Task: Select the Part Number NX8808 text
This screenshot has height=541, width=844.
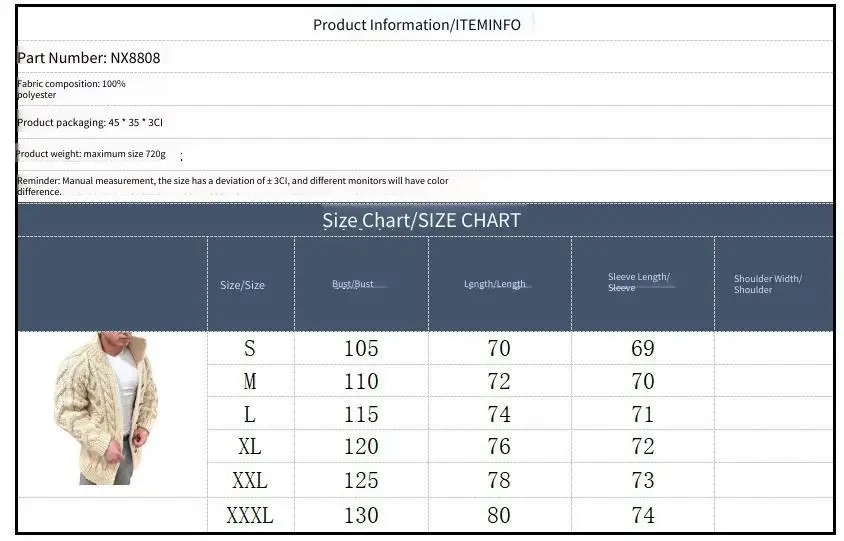Action: coord(89,58)
